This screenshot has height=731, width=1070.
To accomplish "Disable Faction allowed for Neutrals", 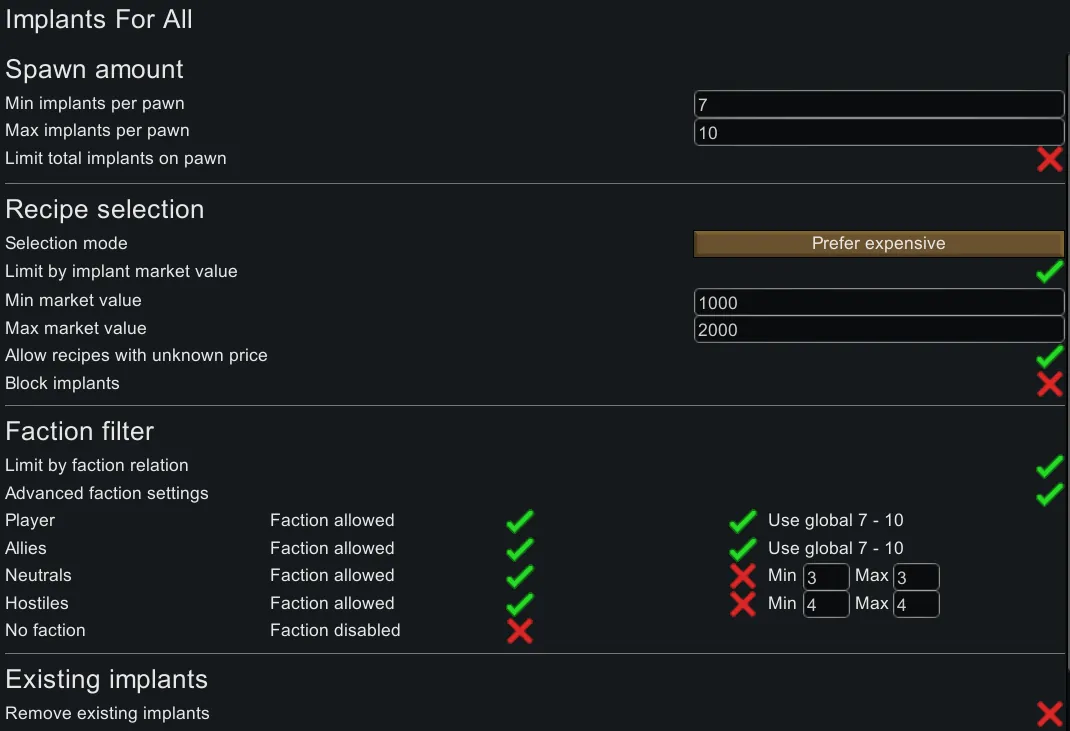I will (519, 576).
